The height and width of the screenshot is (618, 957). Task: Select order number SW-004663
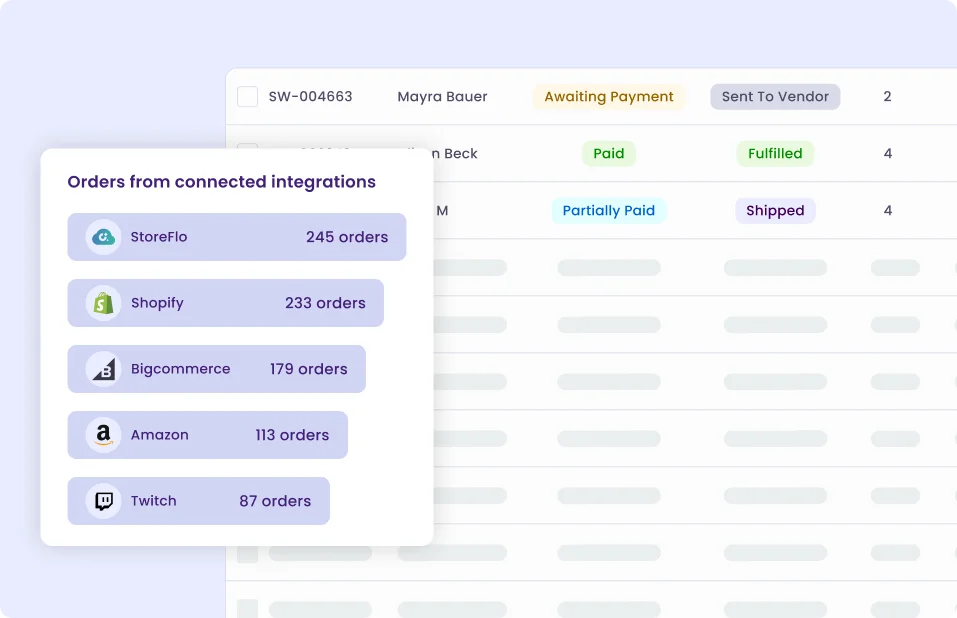(x=311, y=96)
